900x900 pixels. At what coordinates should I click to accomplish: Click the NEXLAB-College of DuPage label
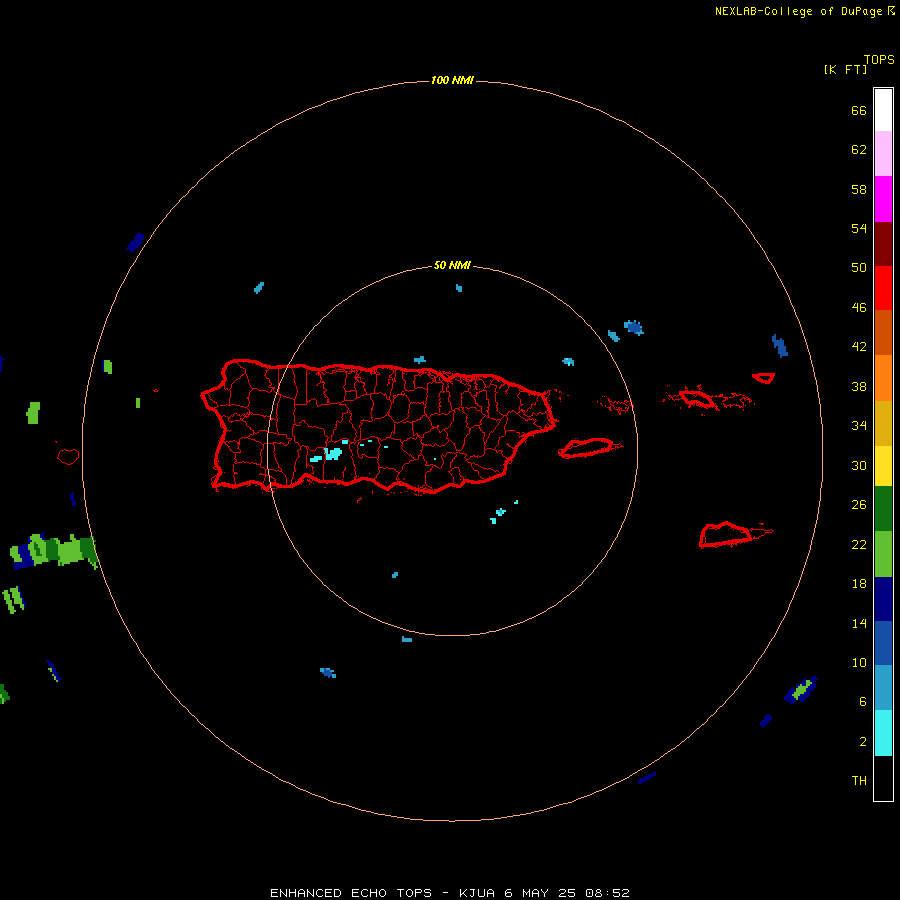point(798,11)
